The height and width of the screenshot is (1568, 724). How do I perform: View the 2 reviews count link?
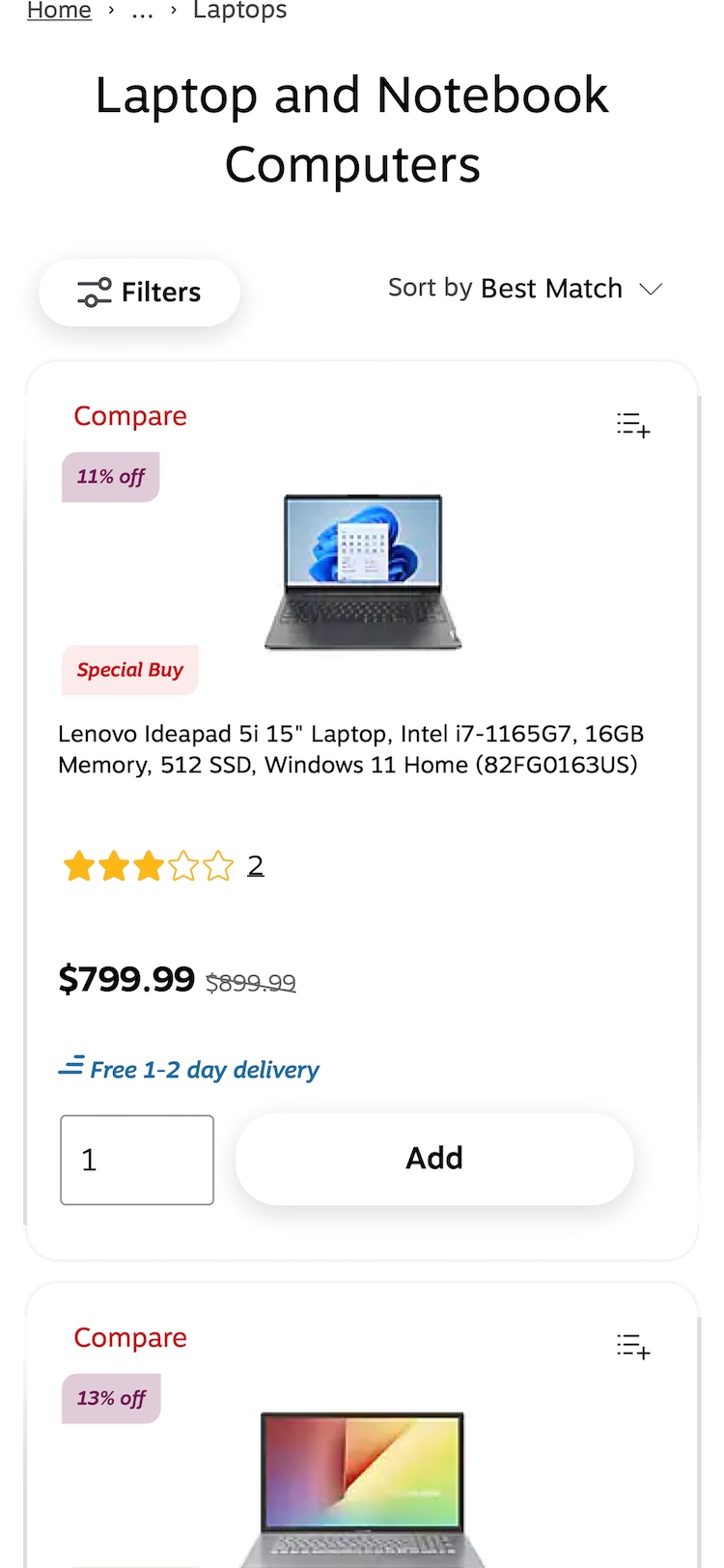coord(255,866)
